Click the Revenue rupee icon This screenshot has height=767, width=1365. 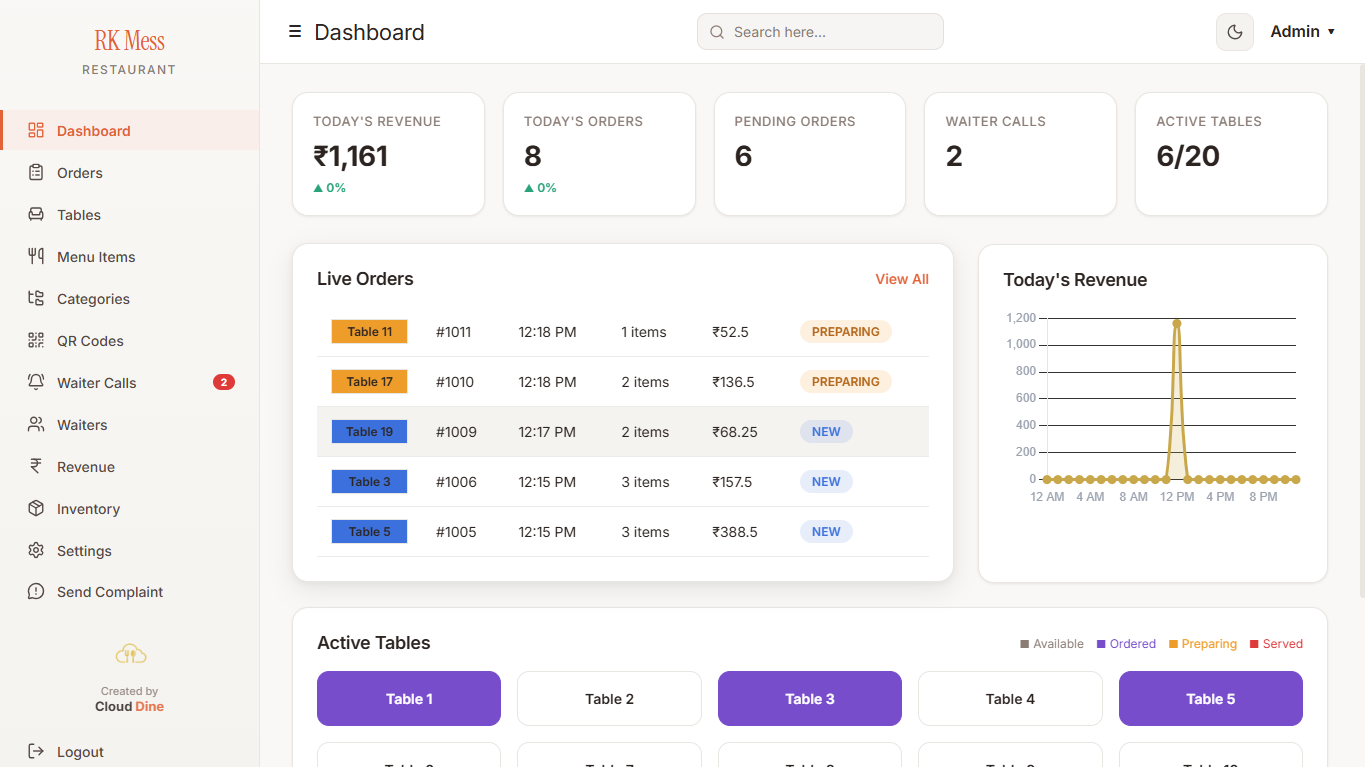click(x=36, y=466)
